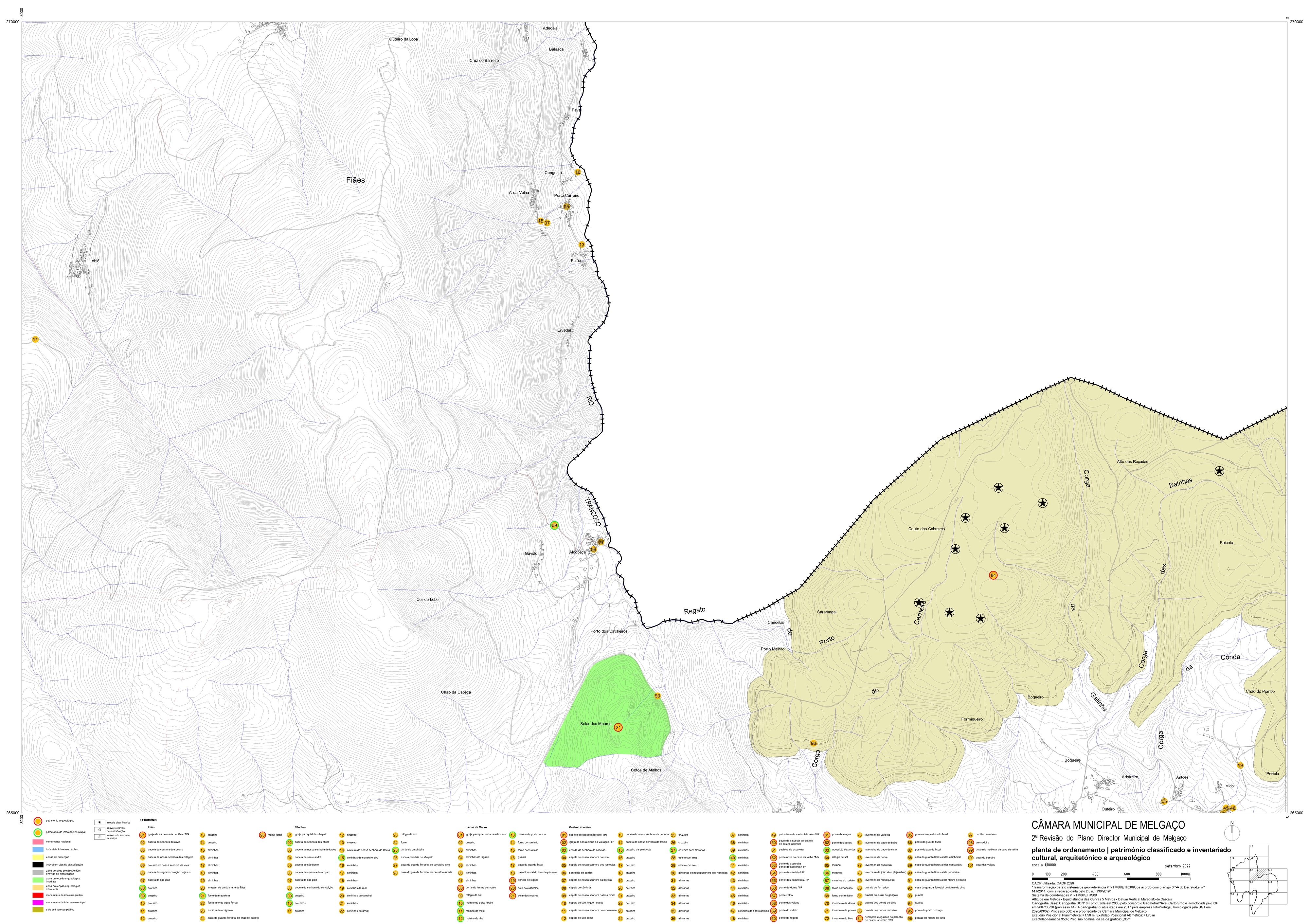Click the legend marker for fonte da madalena
Viewport: 1309px width, 924px height.
202,896
